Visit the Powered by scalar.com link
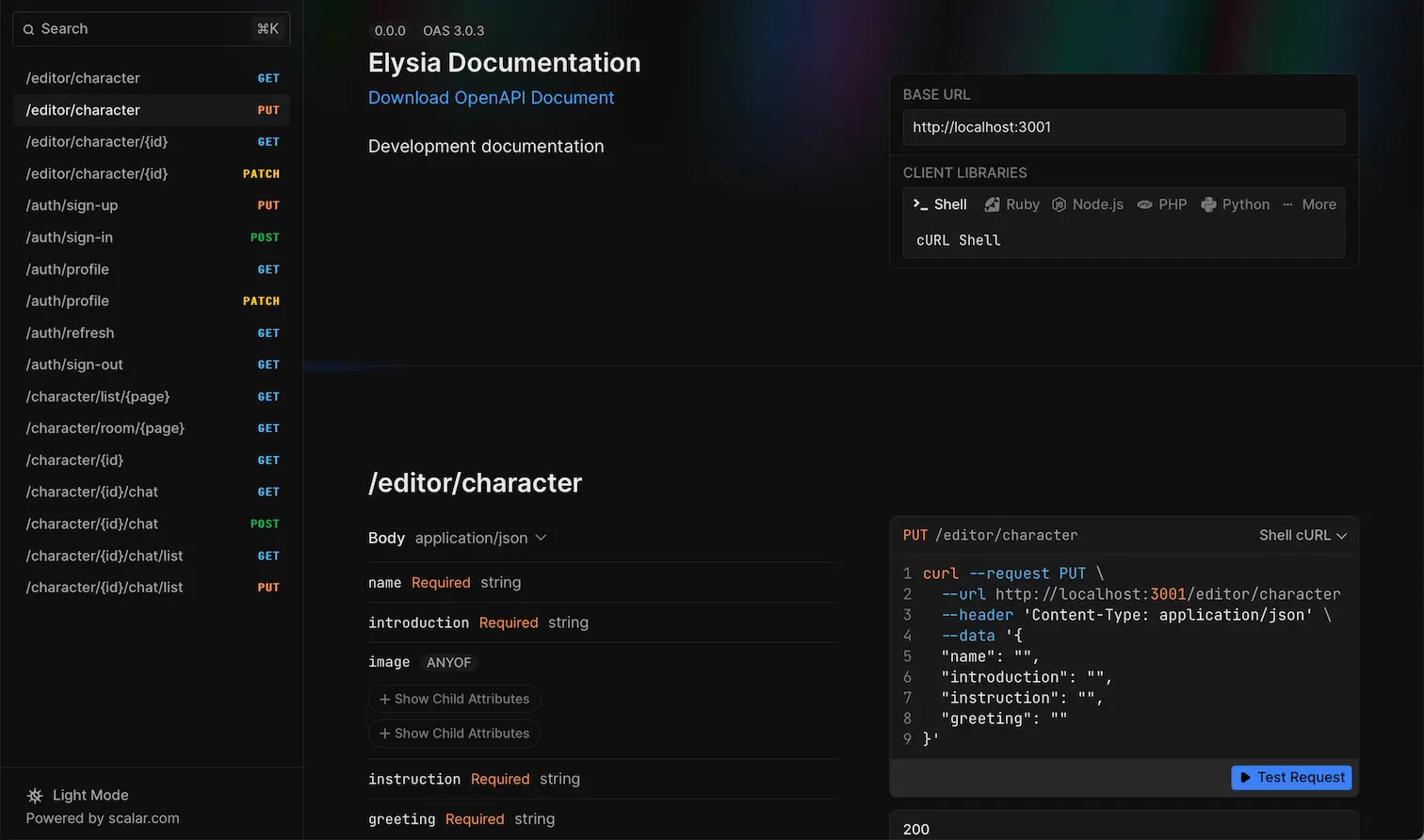The height and width of the screenshot is (840, 1424). (x=101, y=818)
